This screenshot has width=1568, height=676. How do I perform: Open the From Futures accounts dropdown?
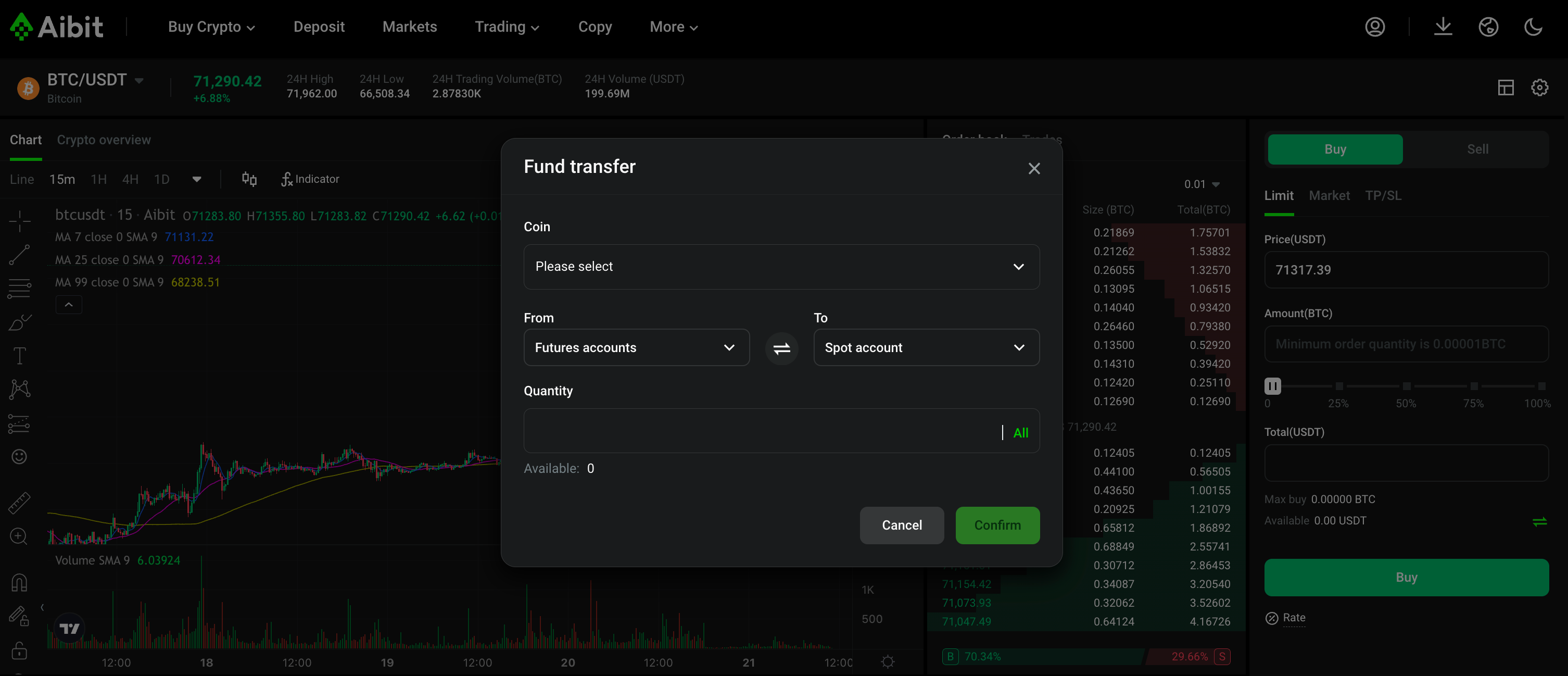[x=636, y=348]
